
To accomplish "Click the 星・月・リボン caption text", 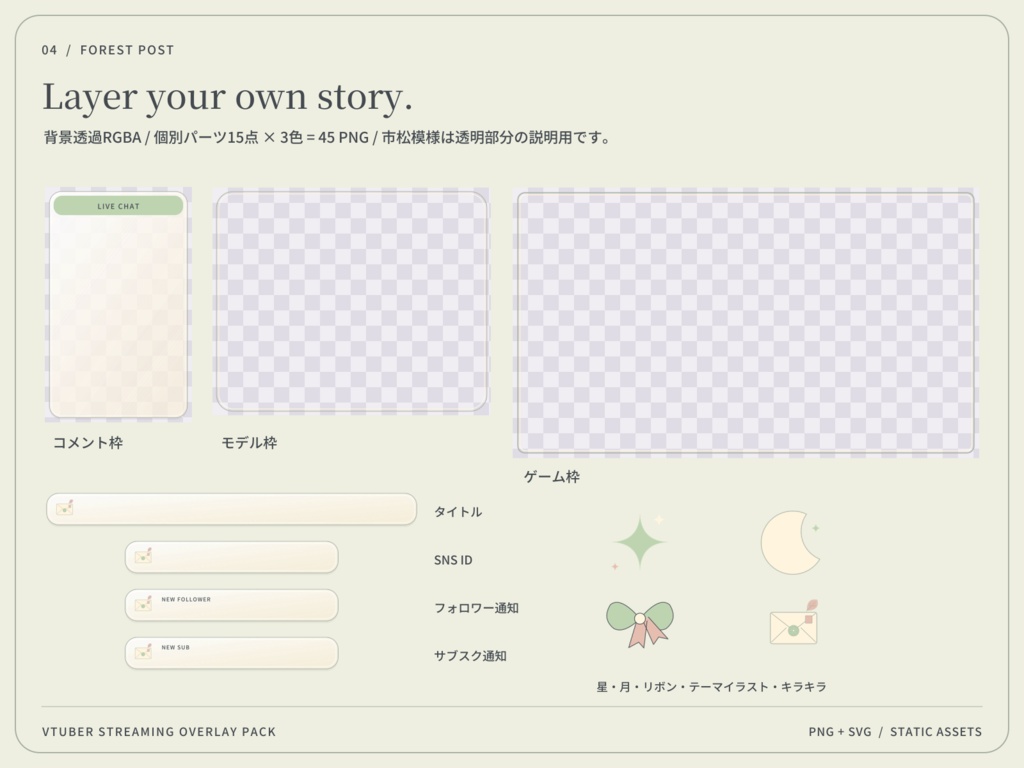I will [712, 687].
